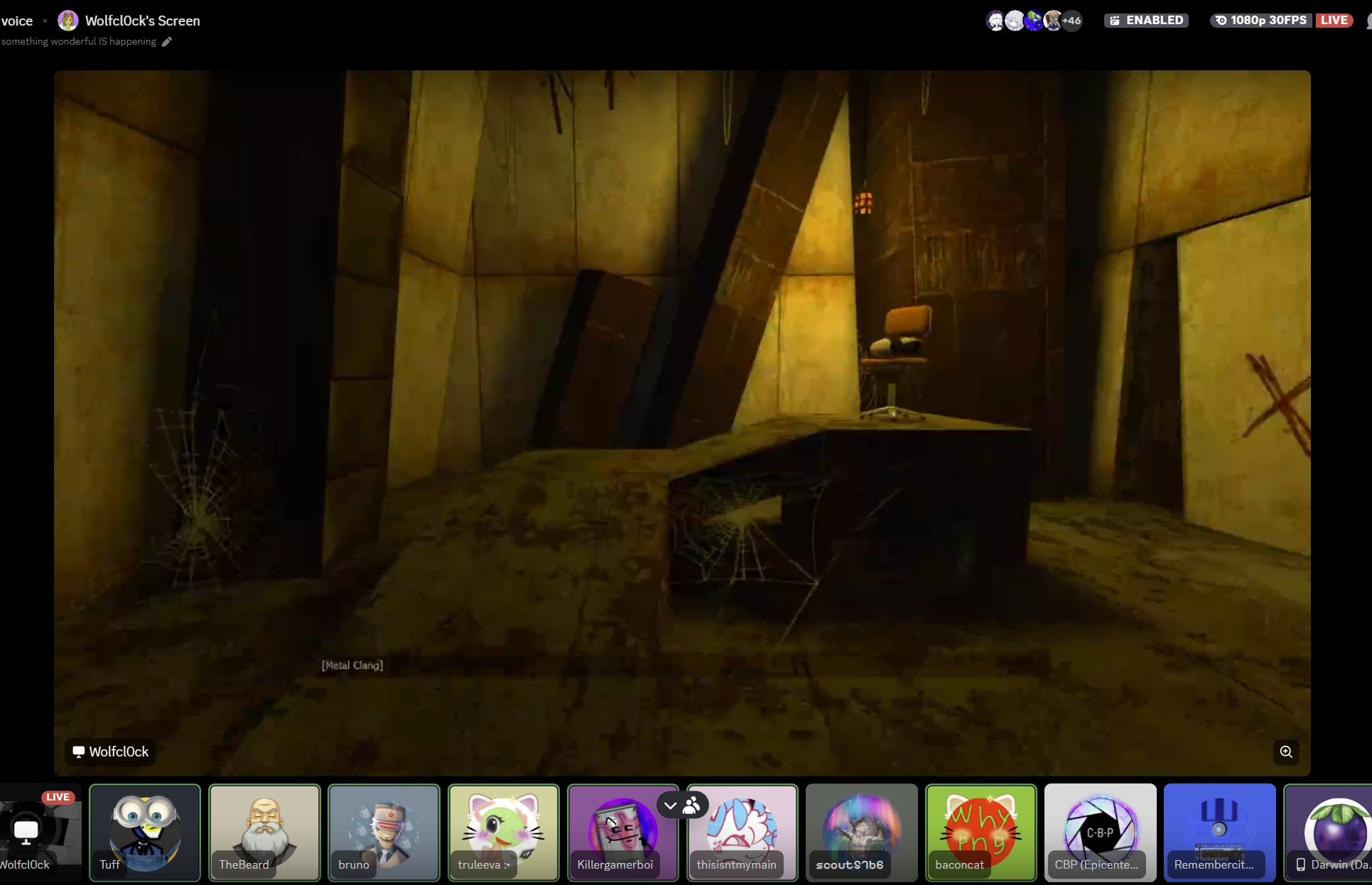
Task: Click the phone icon on Darwin's tile
Action: point(1300,864)
